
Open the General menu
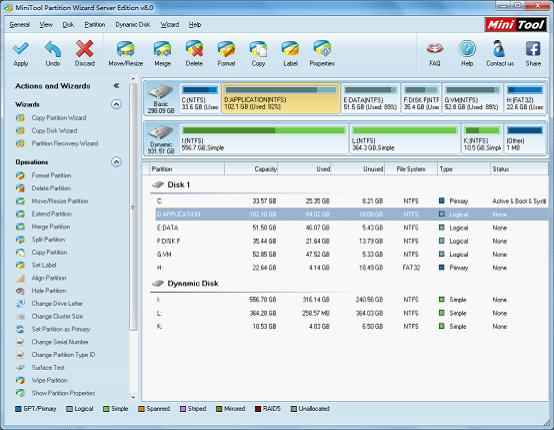tap(19, 25)
